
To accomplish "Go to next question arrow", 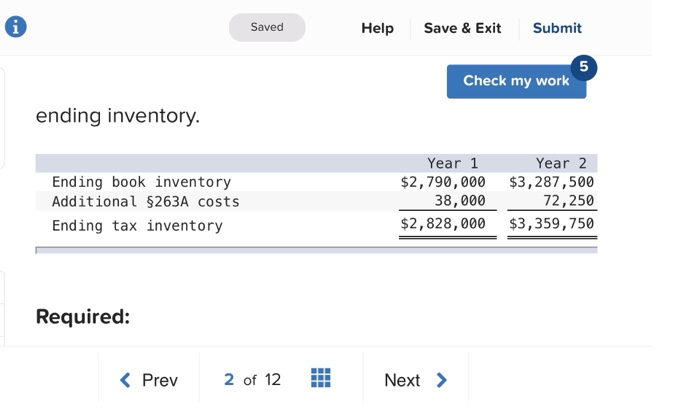I will pyautogui.click(x=442, y=380).
